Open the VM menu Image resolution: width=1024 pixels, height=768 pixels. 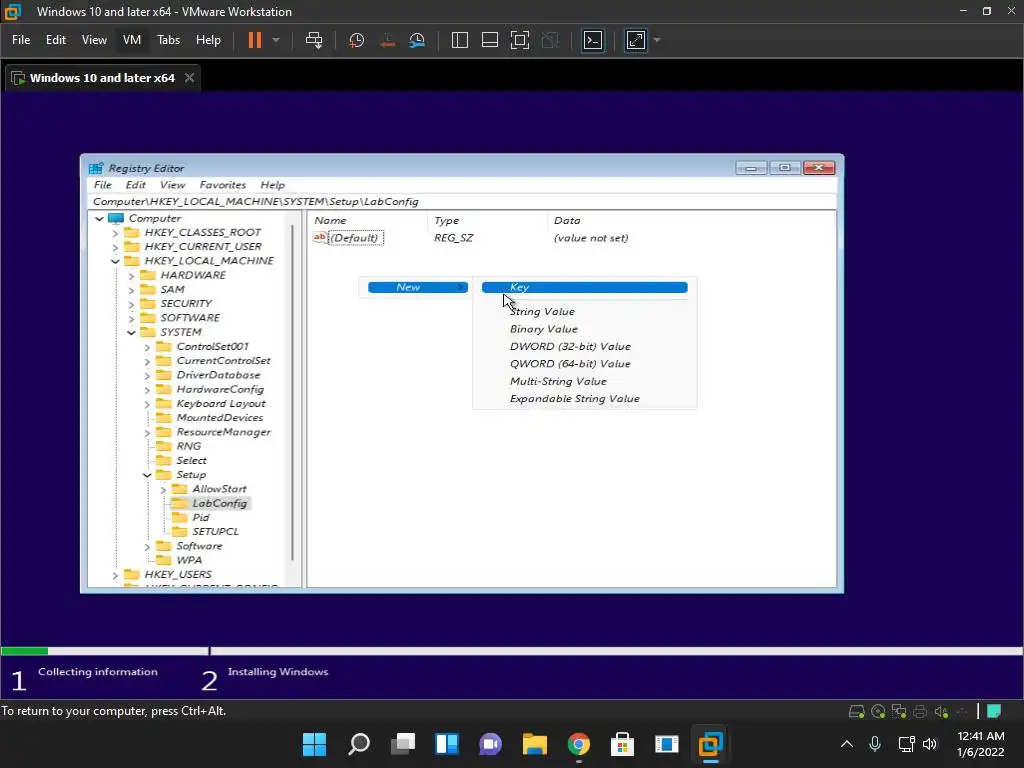[132, 40]
